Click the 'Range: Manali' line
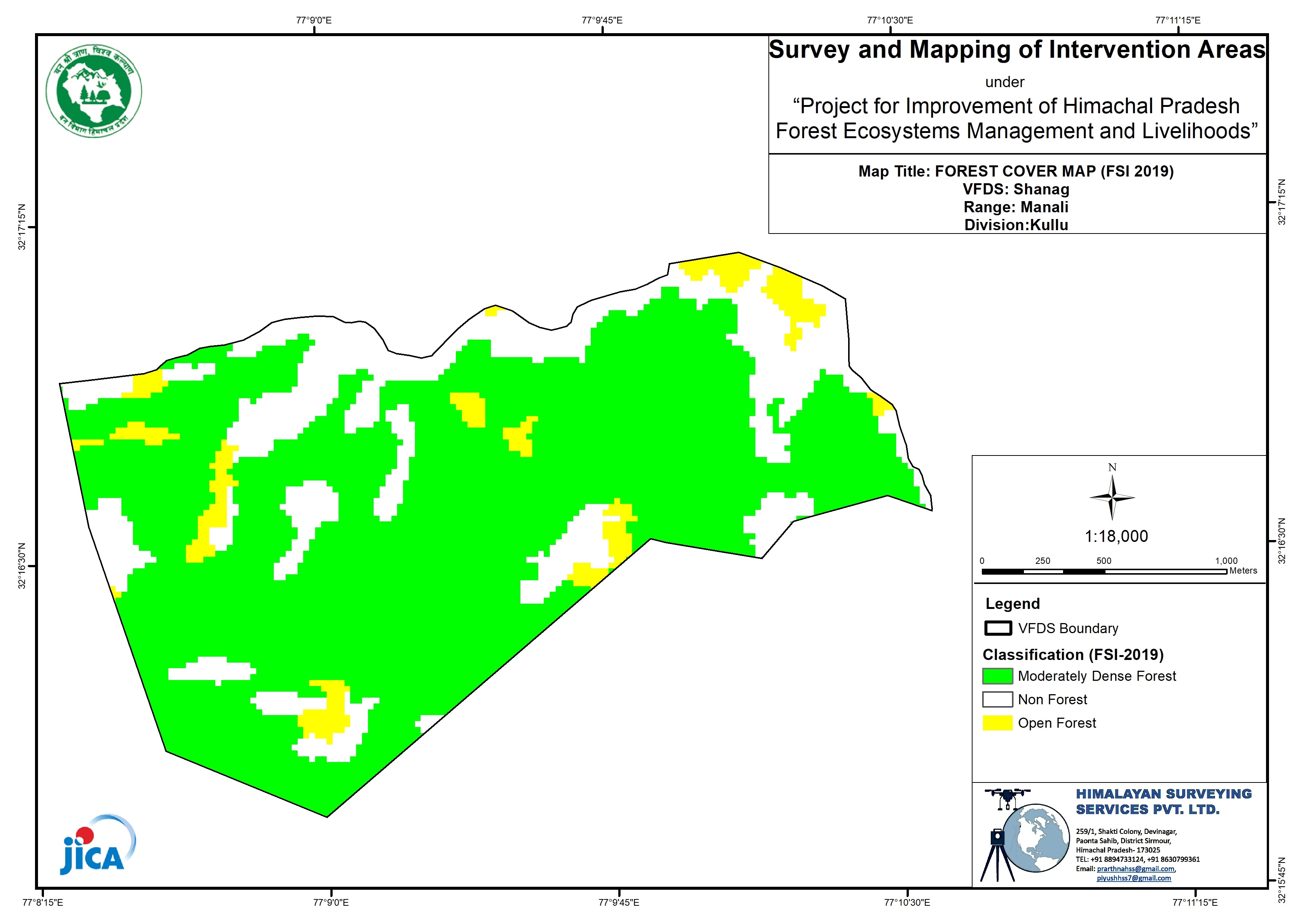 point(1016,207)
